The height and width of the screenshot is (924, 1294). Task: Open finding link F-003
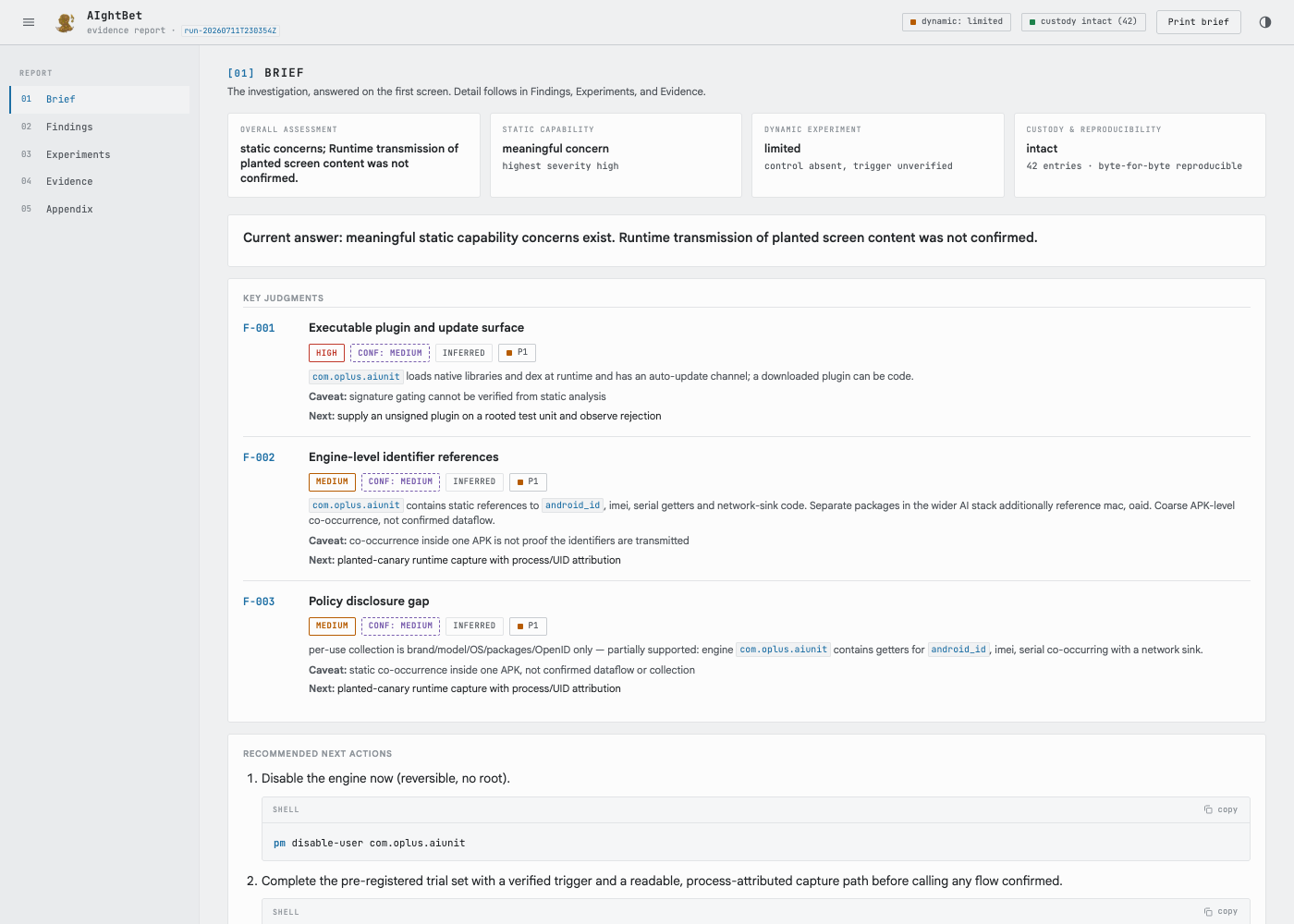(x=259, y=602)
